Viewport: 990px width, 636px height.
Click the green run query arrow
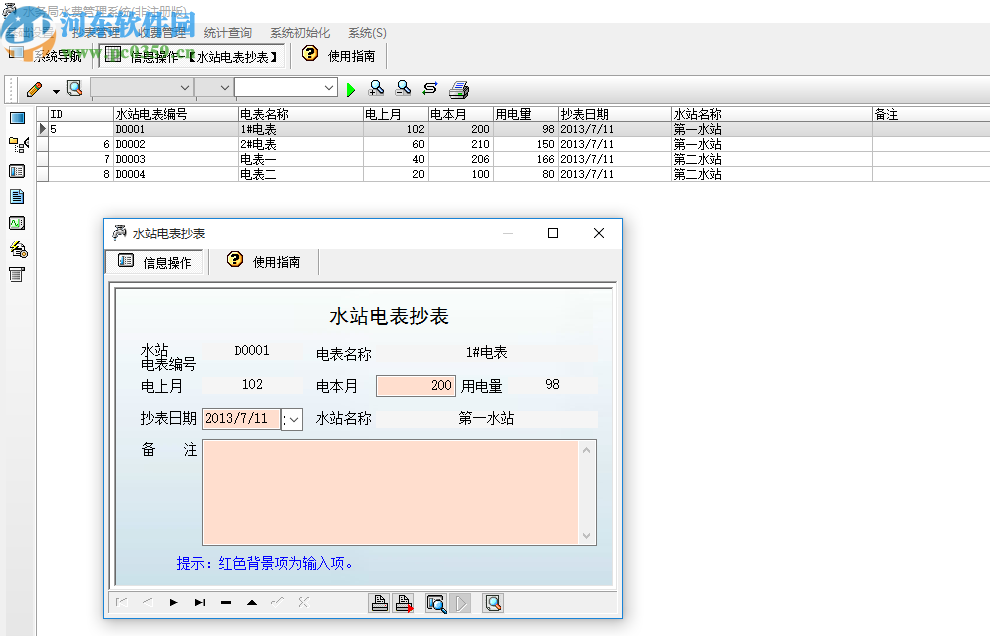pyautogui.click(x=351, y=90)
